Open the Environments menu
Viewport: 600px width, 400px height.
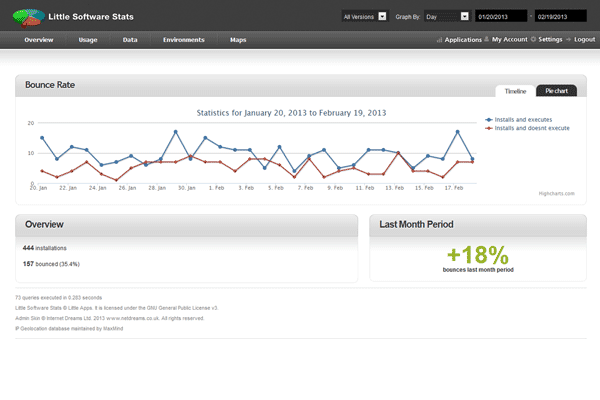coord(183,40)
